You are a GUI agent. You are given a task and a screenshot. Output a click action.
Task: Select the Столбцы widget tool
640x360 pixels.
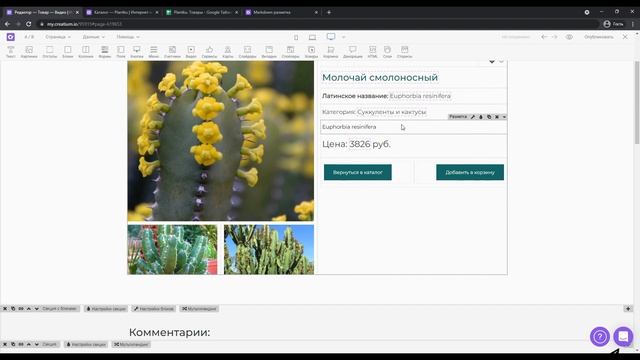(290, 52)
